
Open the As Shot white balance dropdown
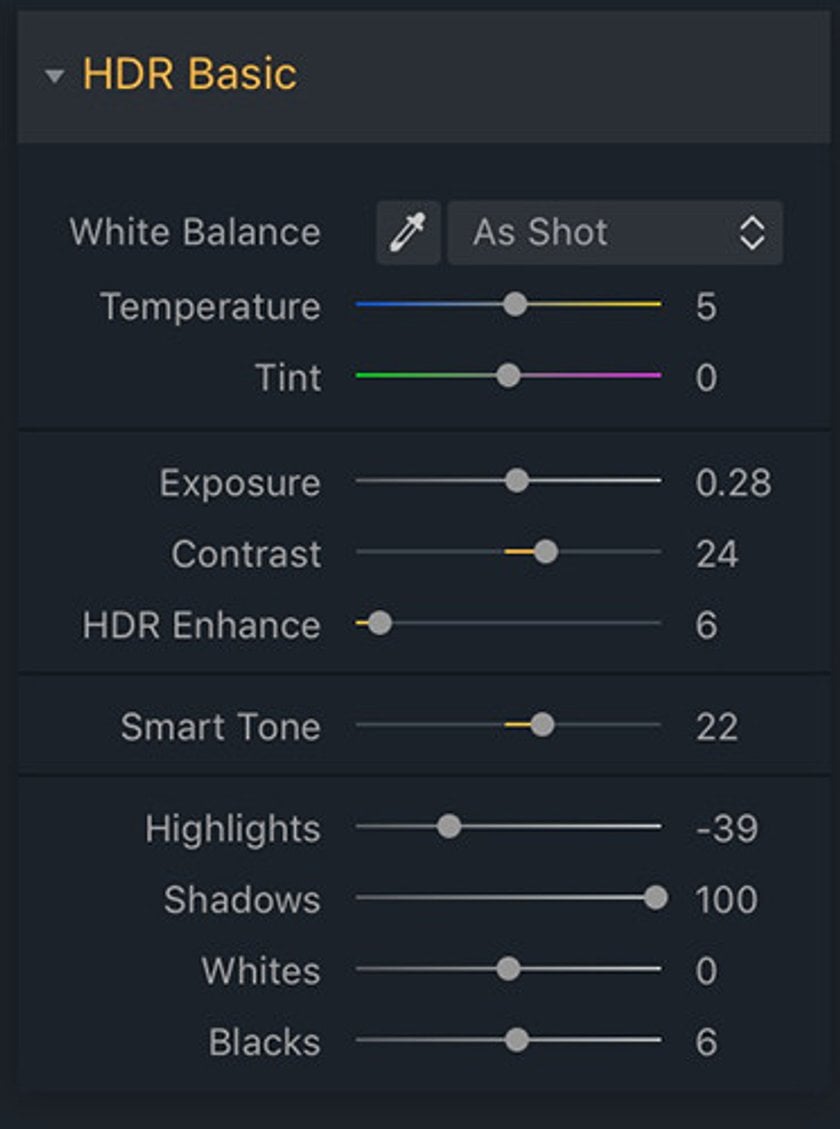(615, 233)
